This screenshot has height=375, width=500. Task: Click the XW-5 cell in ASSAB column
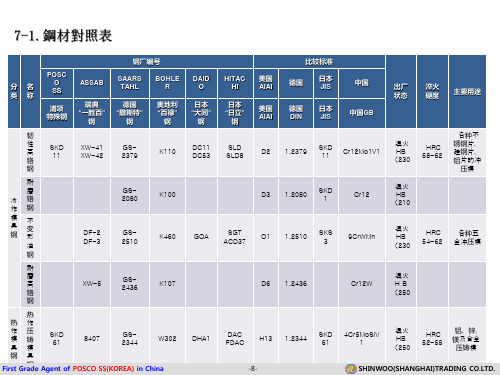(92, 284)
